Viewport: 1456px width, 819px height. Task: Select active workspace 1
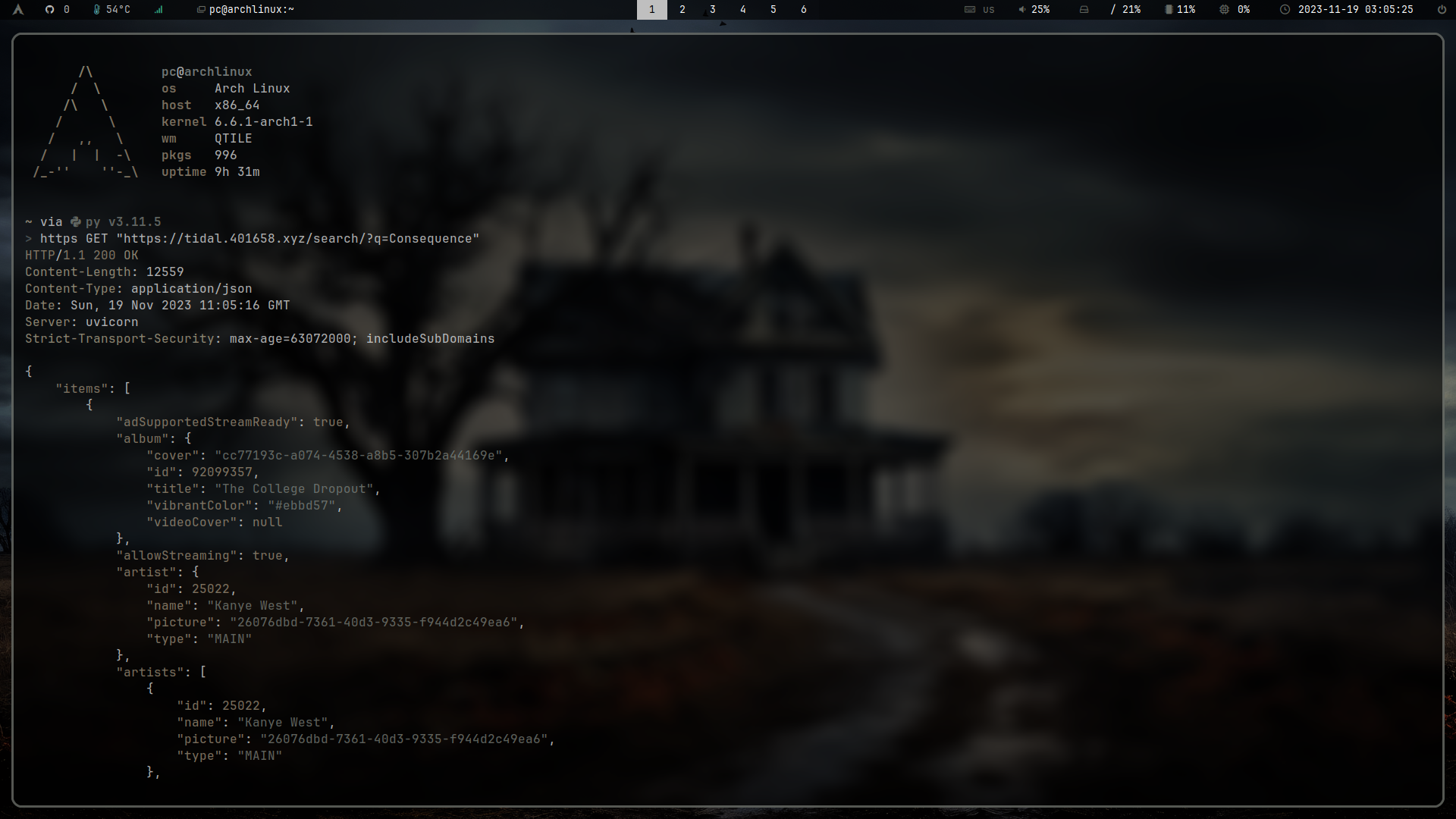coord(651,10)
